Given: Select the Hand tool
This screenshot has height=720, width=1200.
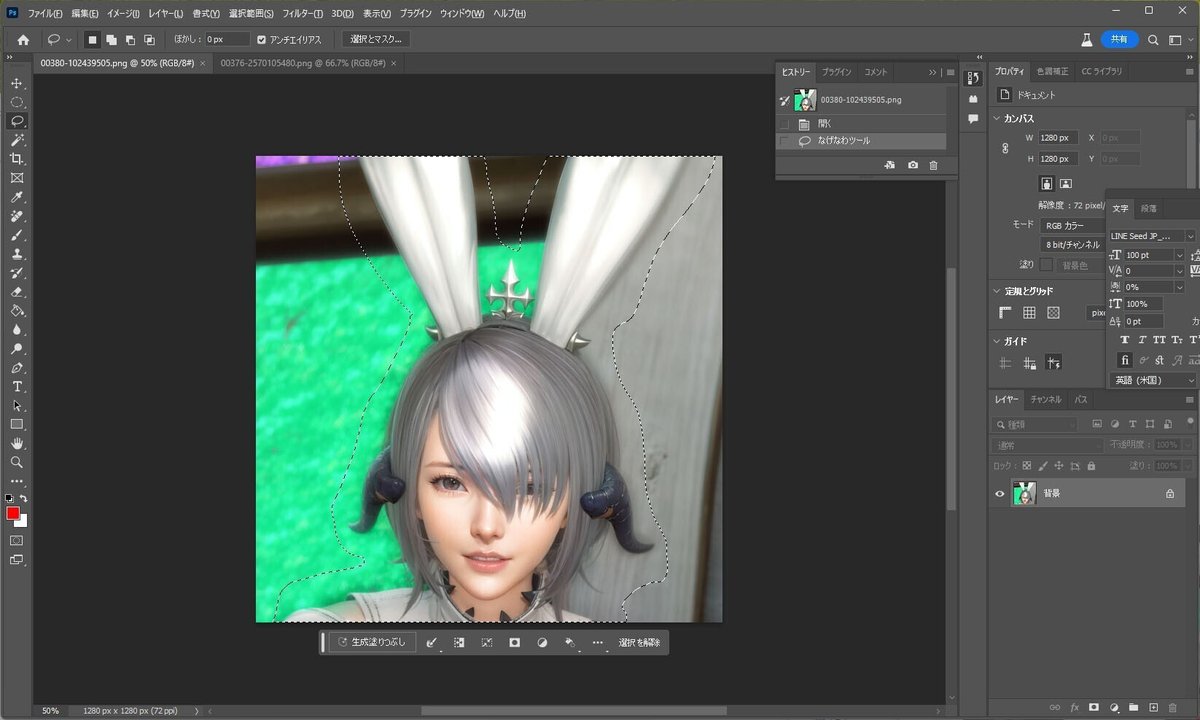Looking at the screenshot, I should (17, 443).
